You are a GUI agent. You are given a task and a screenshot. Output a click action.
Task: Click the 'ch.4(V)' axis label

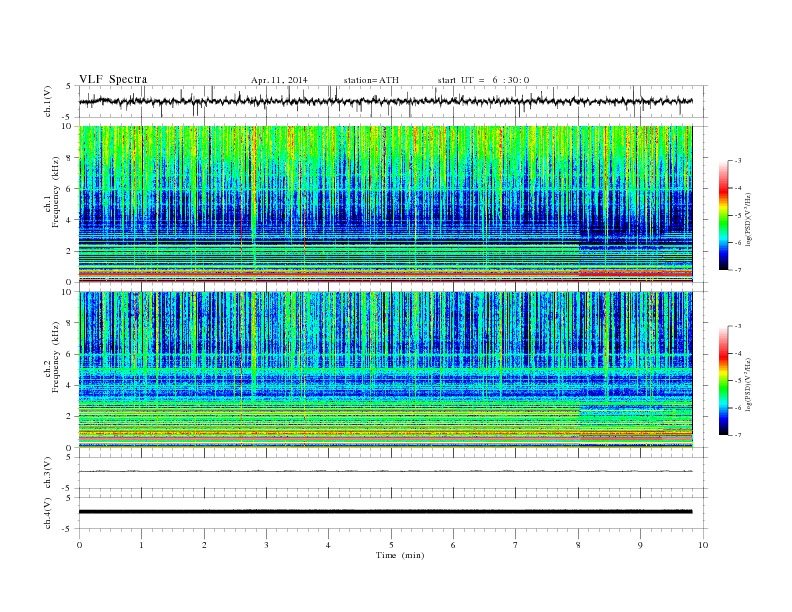(48, 513)
